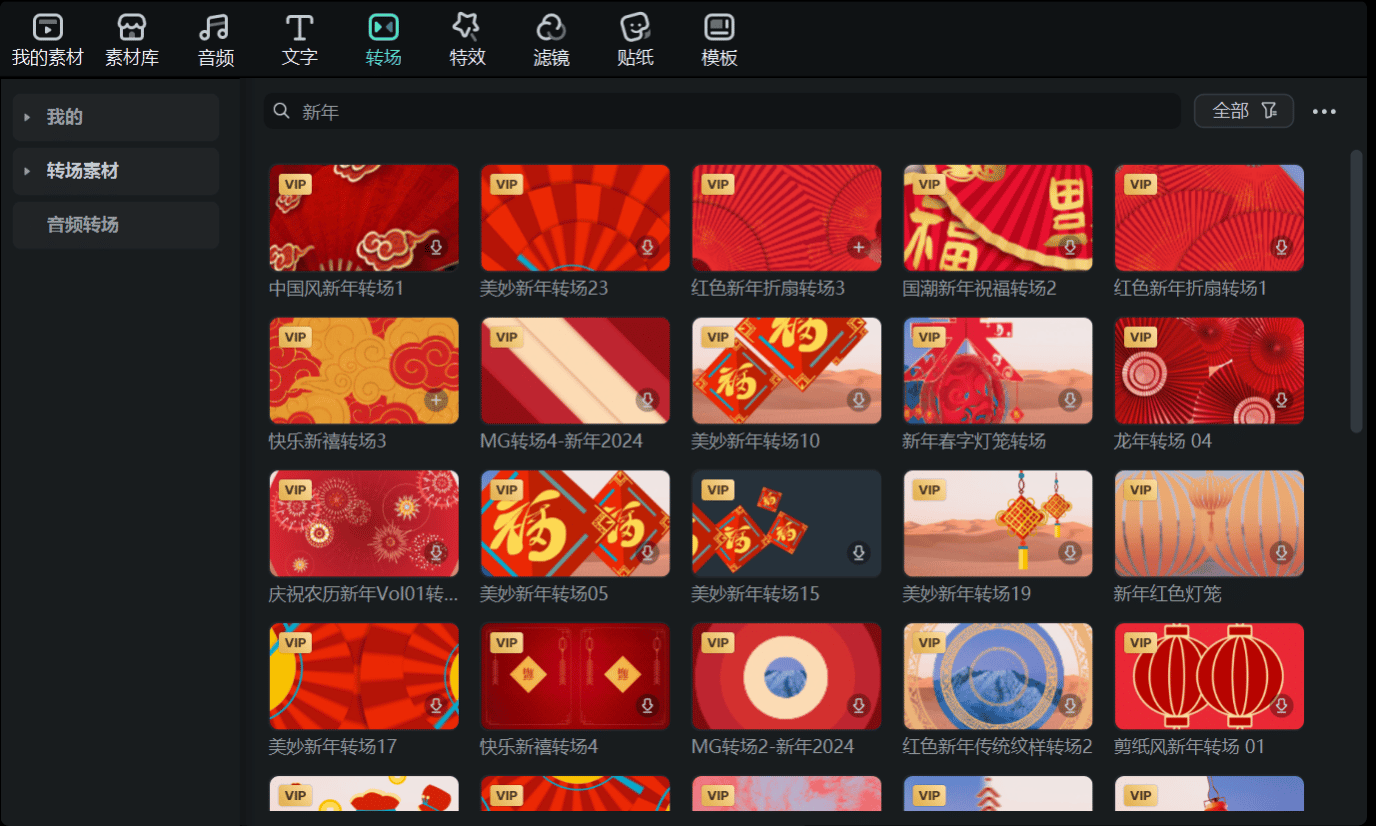1376x826 pixels.
Task: Download the 中国风新年转场1 transition
Action: 436,247
